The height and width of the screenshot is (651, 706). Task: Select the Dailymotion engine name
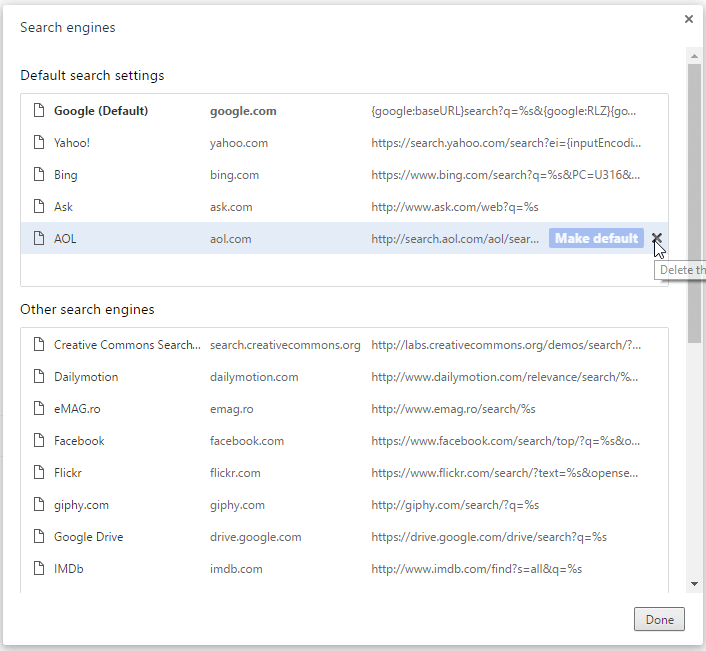(x=86, y=377)
